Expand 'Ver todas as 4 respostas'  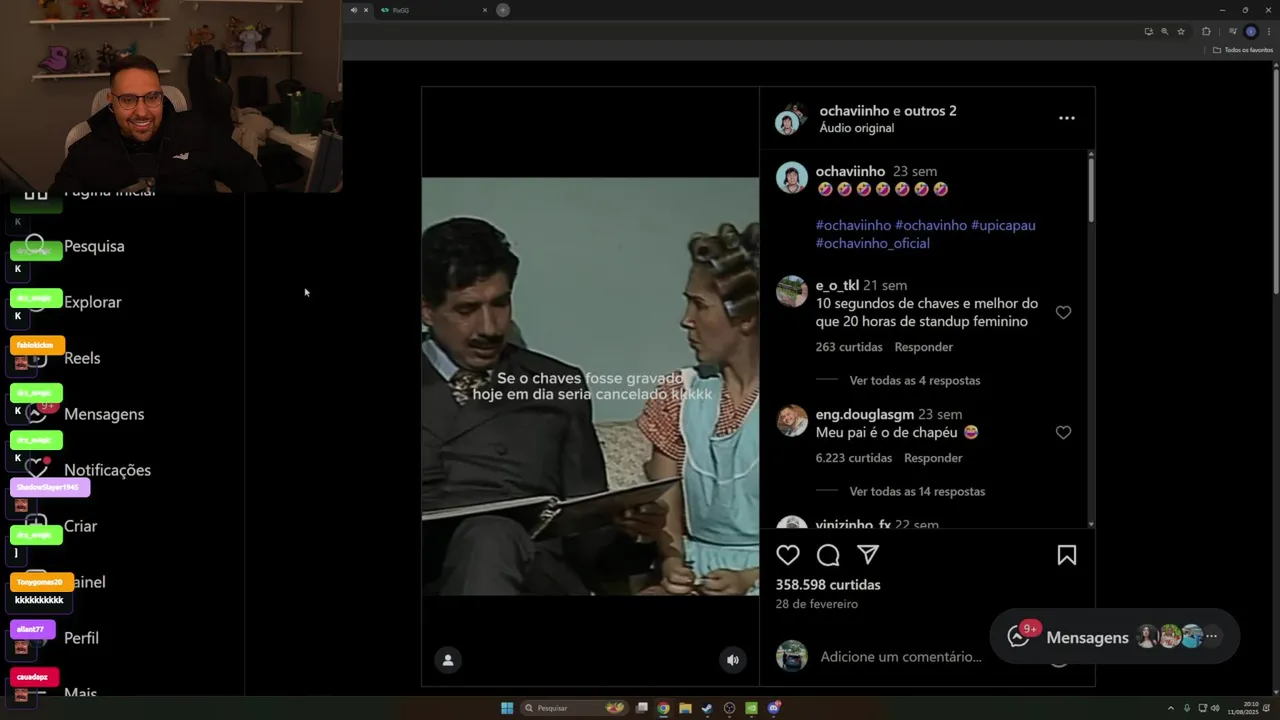tap(914, 381)
